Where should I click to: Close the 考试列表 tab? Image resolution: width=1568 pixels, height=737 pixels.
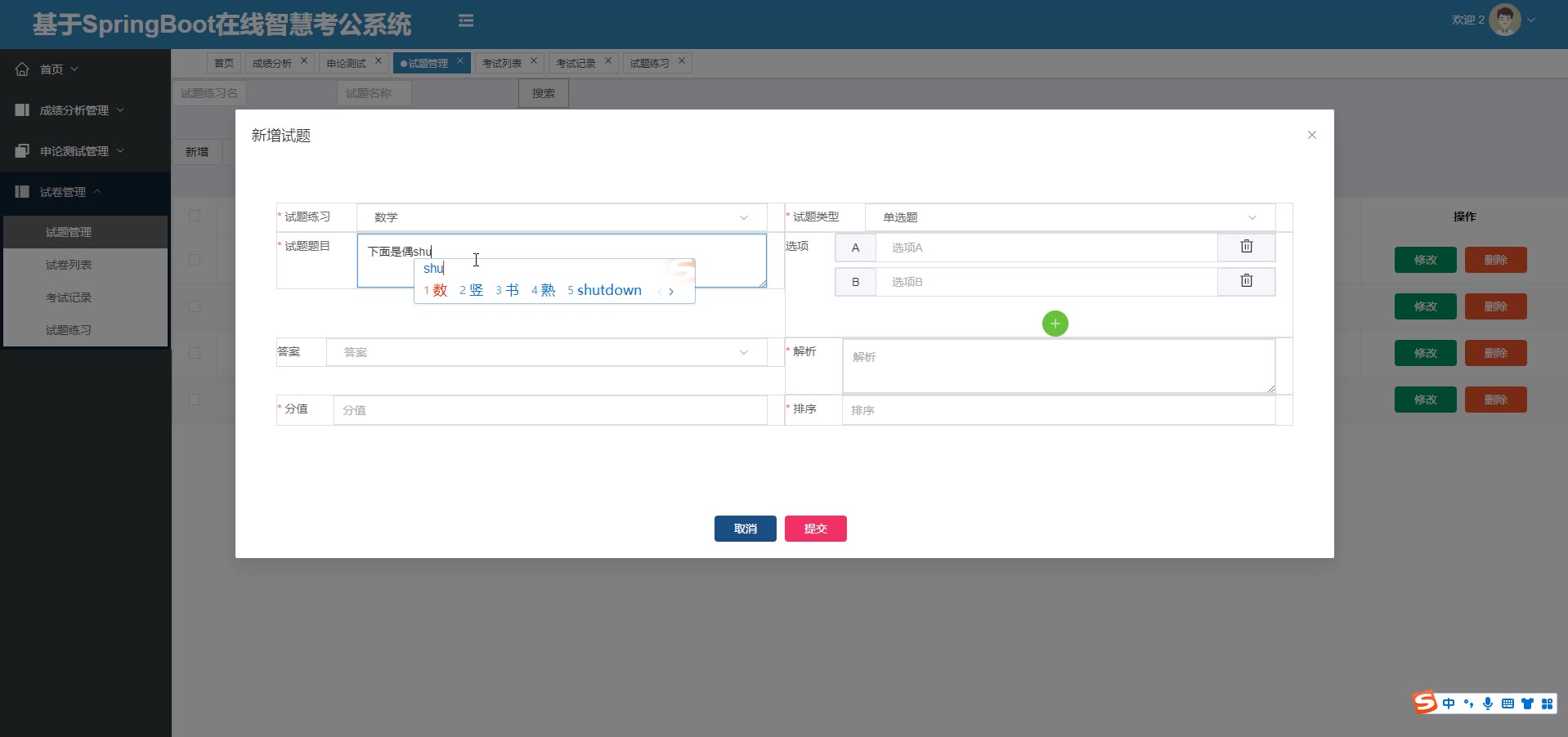[x=534, y=60]
